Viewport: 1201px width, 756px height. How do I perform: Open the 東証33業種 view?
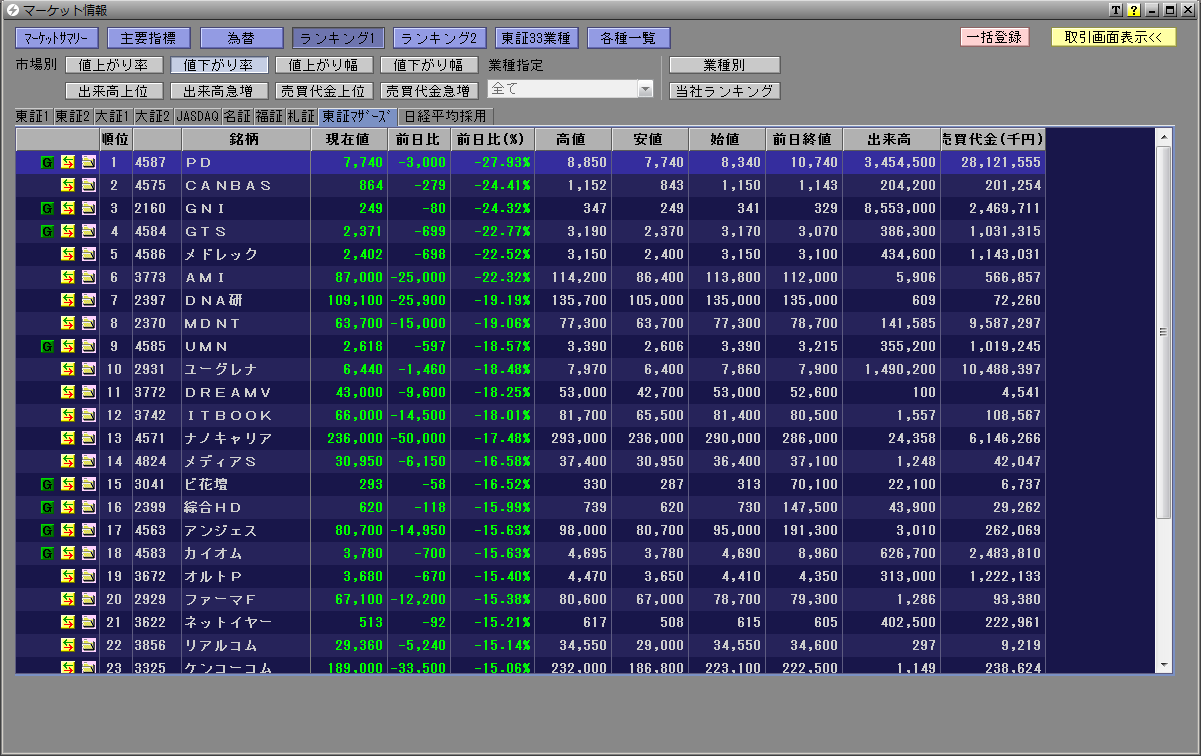pyautogui.click(x=536, y=38)
